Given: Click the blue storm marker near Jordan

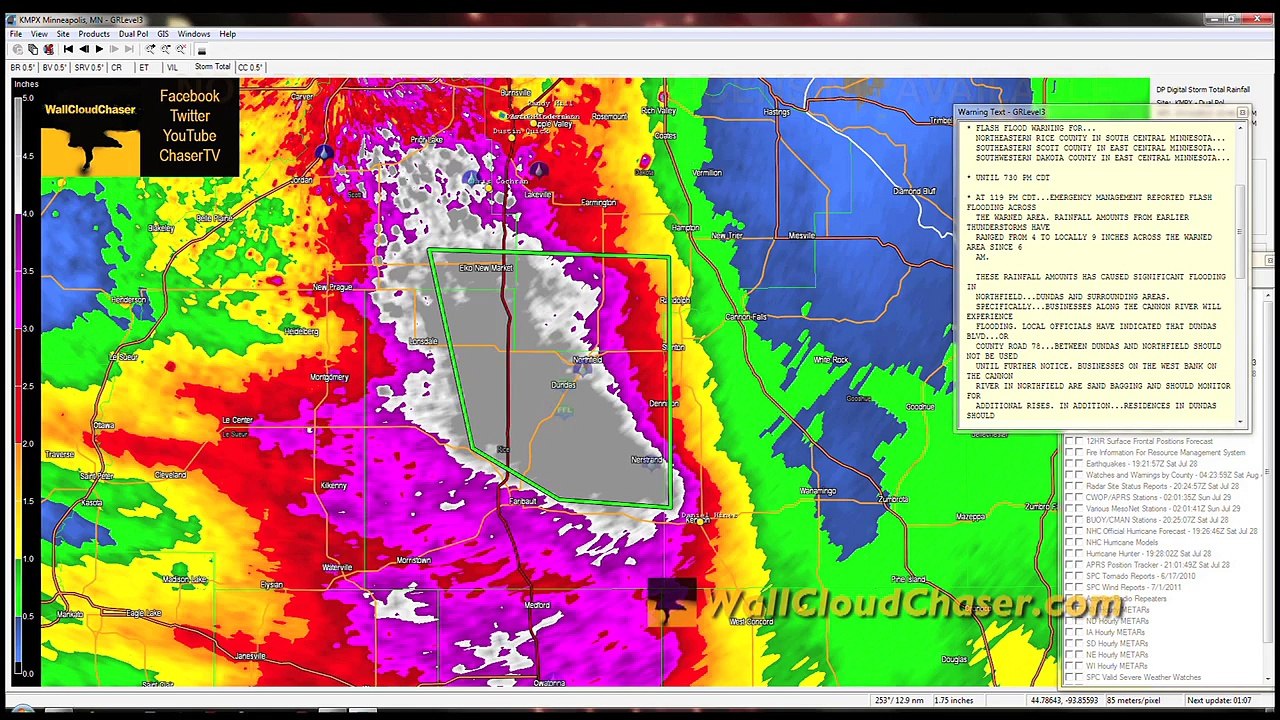Looking at the screenshot, I should click(324, 152).
